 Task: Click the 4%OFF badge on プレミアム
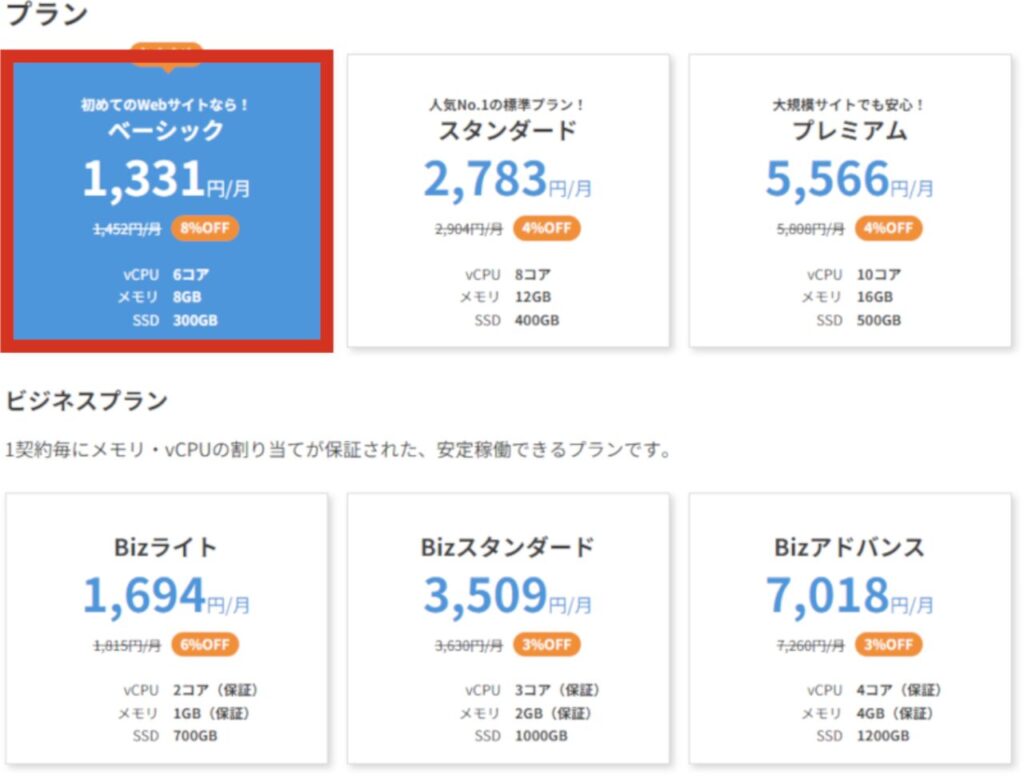[888, 228]
